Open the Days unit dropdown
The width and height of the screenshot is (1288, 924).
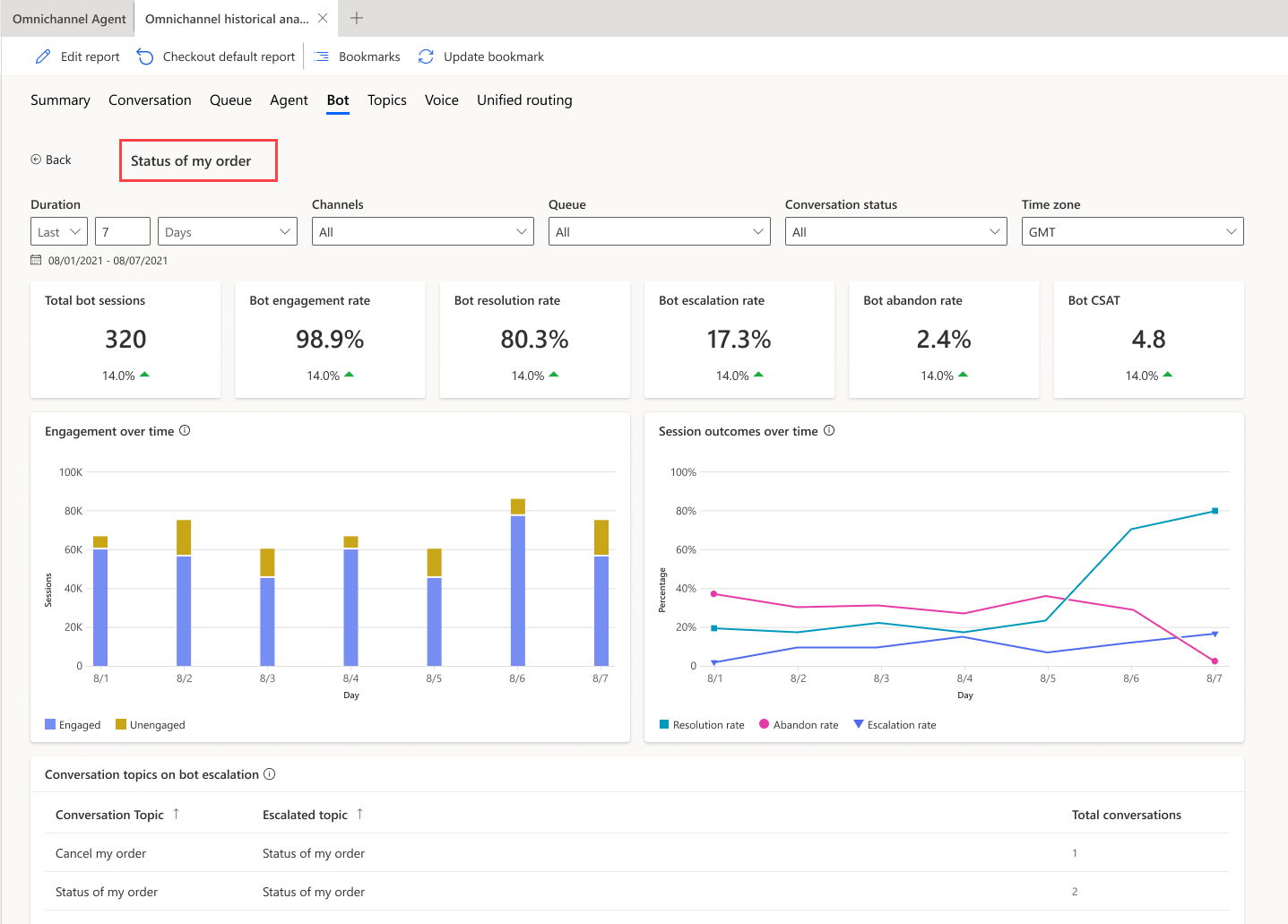[228, 231]
